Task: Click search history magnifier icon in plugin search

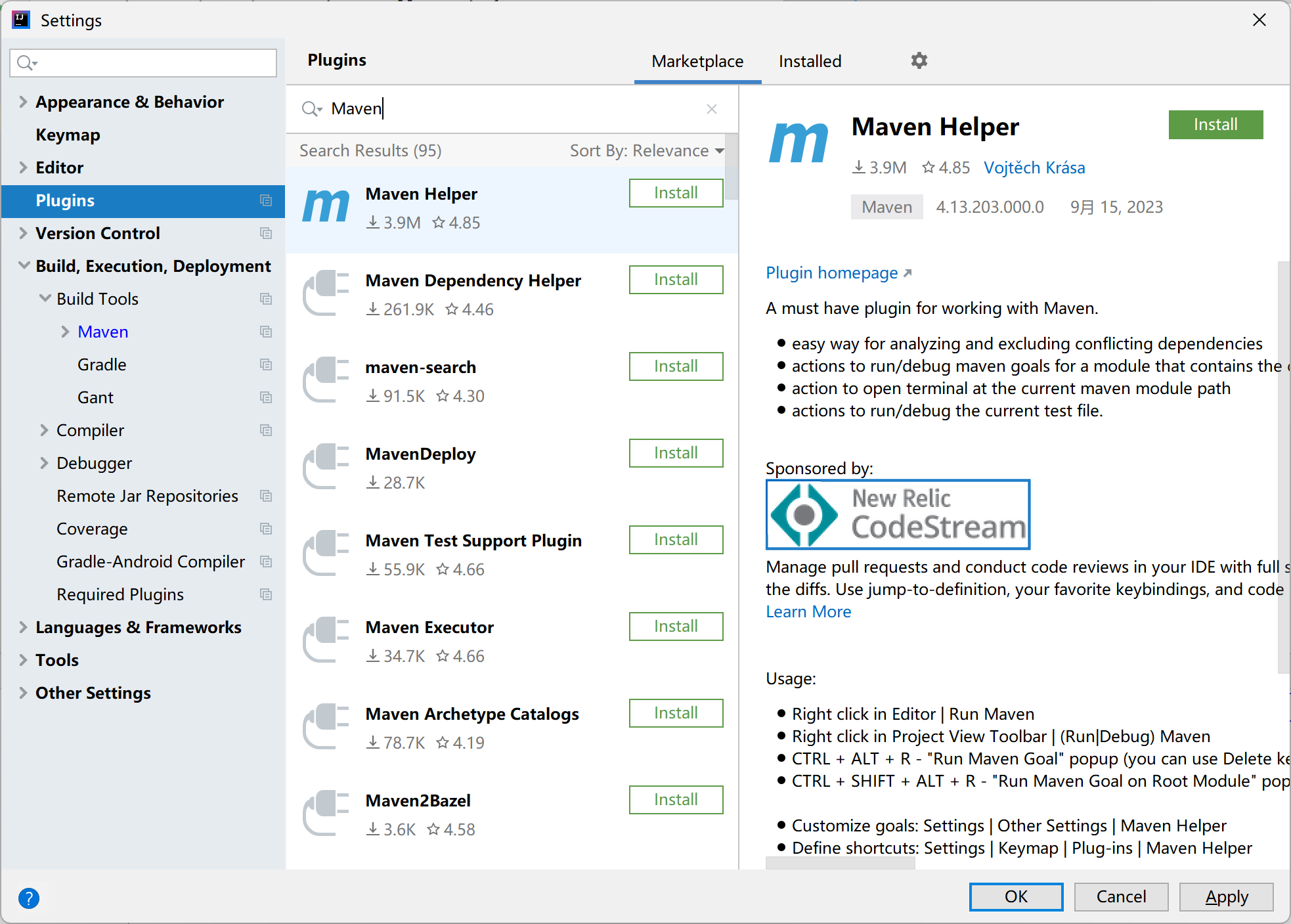Action: click(x=311, y=109)
